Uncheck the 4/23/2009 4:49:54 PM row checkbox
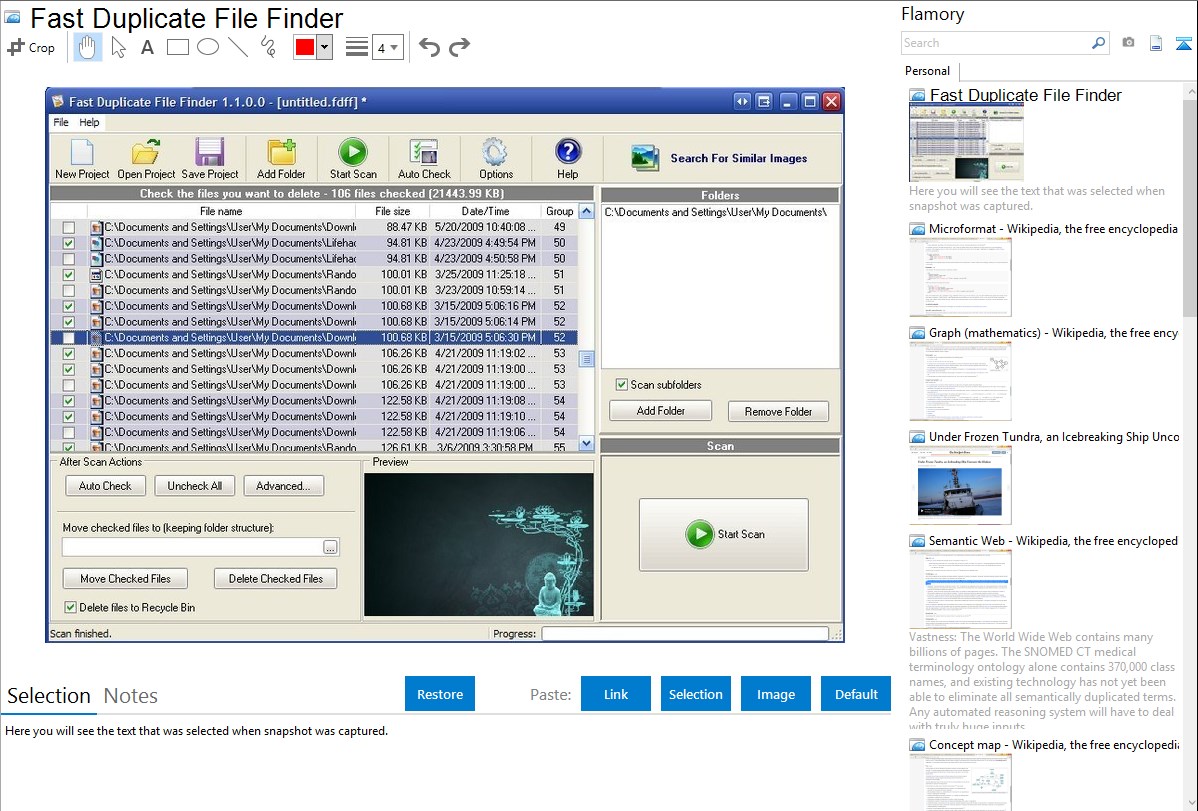 tap(69, 243)
